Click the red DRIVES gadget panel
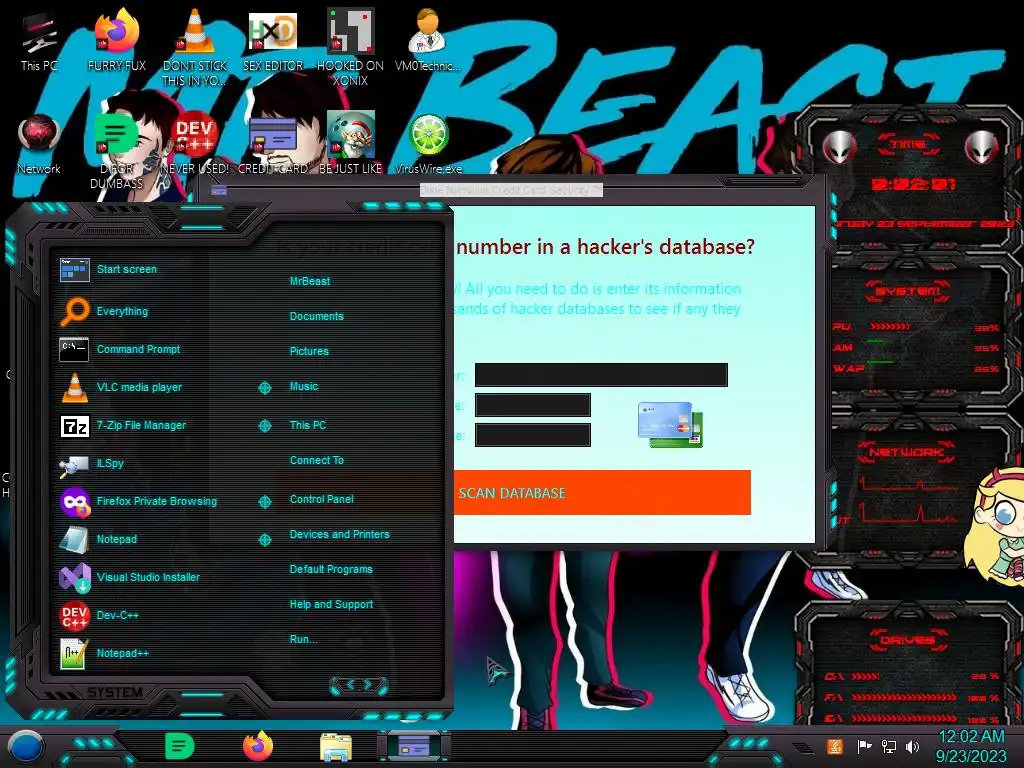This screenshot has height=768, width=1024. 909,663
